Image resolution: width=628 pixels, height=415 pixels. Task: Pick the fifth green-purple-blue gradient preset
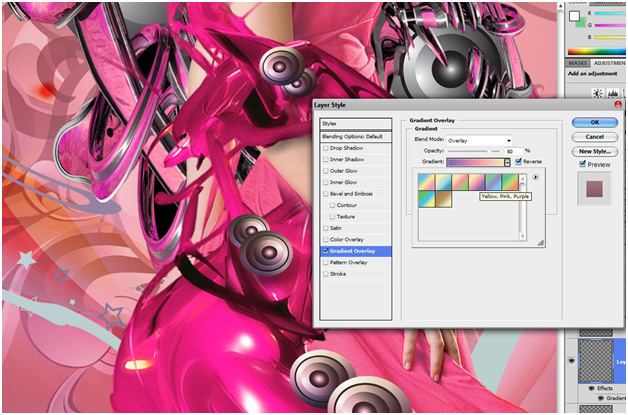click(x=493, y=182)
